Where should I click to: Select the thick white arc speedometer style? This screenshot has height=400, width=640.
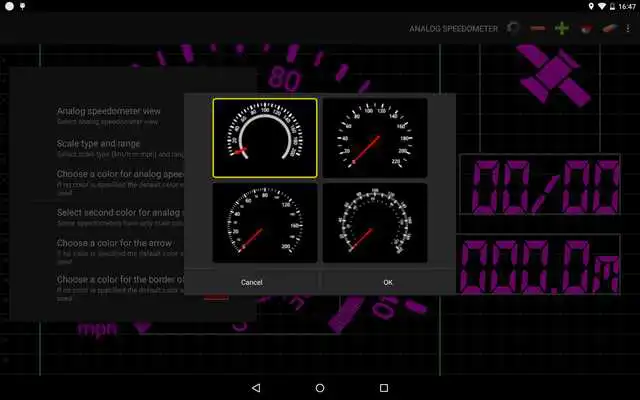265,138
